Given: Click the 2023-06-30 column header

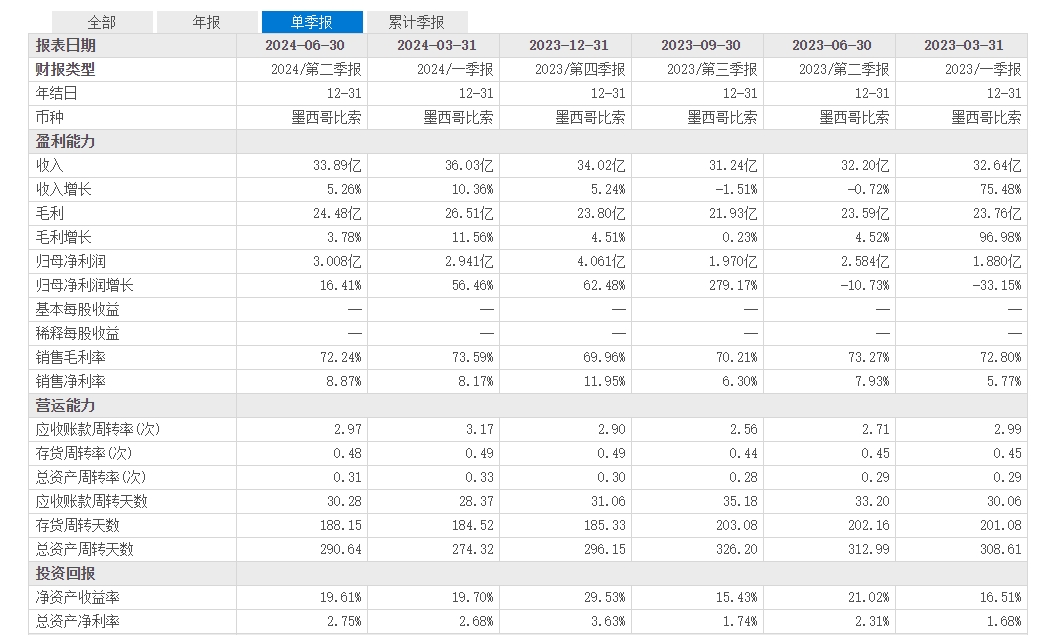Looking at the screenshot, I should coord(832,45).
